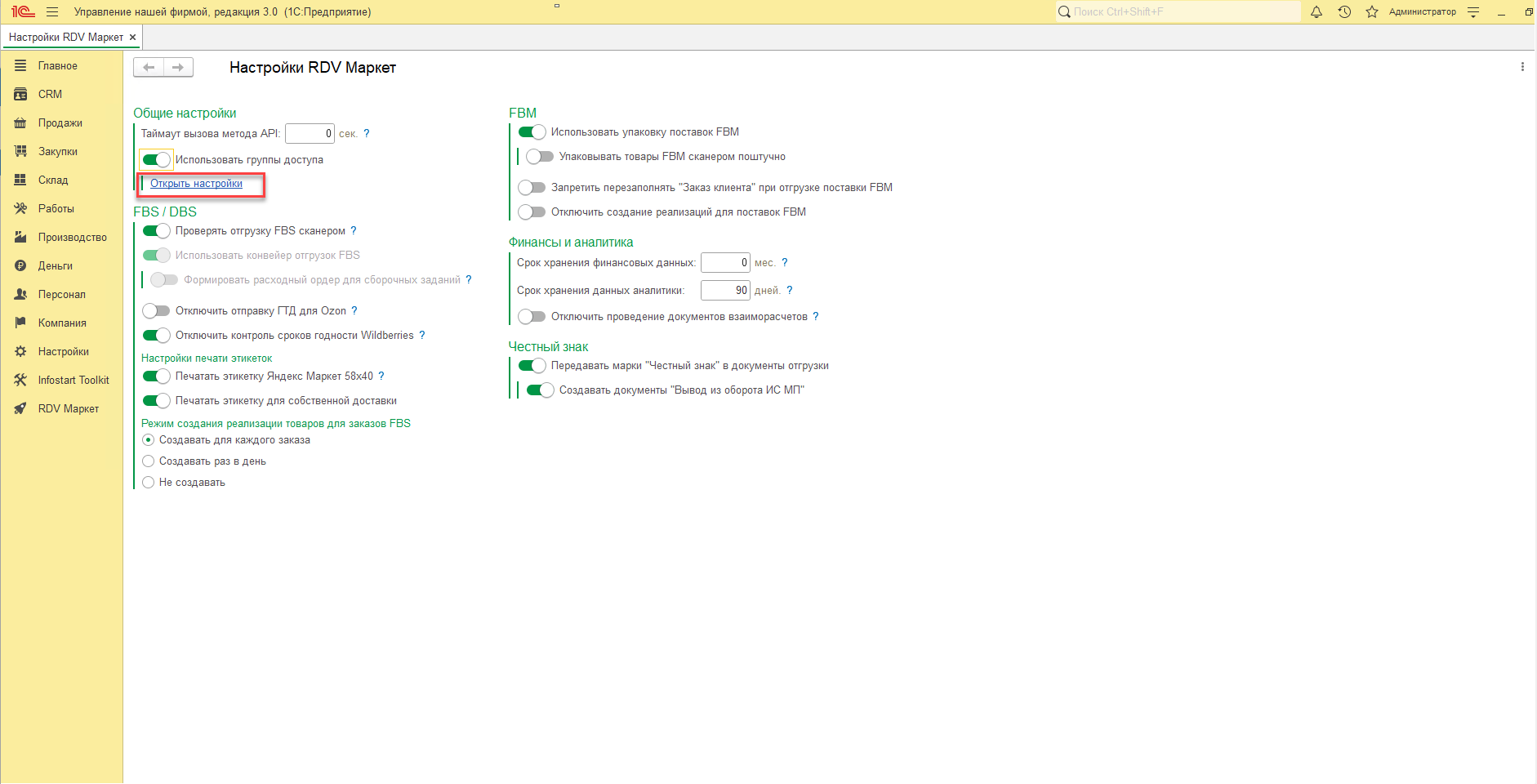This screenshot has height=784, width=1537.
Task: Click the back arrow navigation button
Action: coord(149,67)
